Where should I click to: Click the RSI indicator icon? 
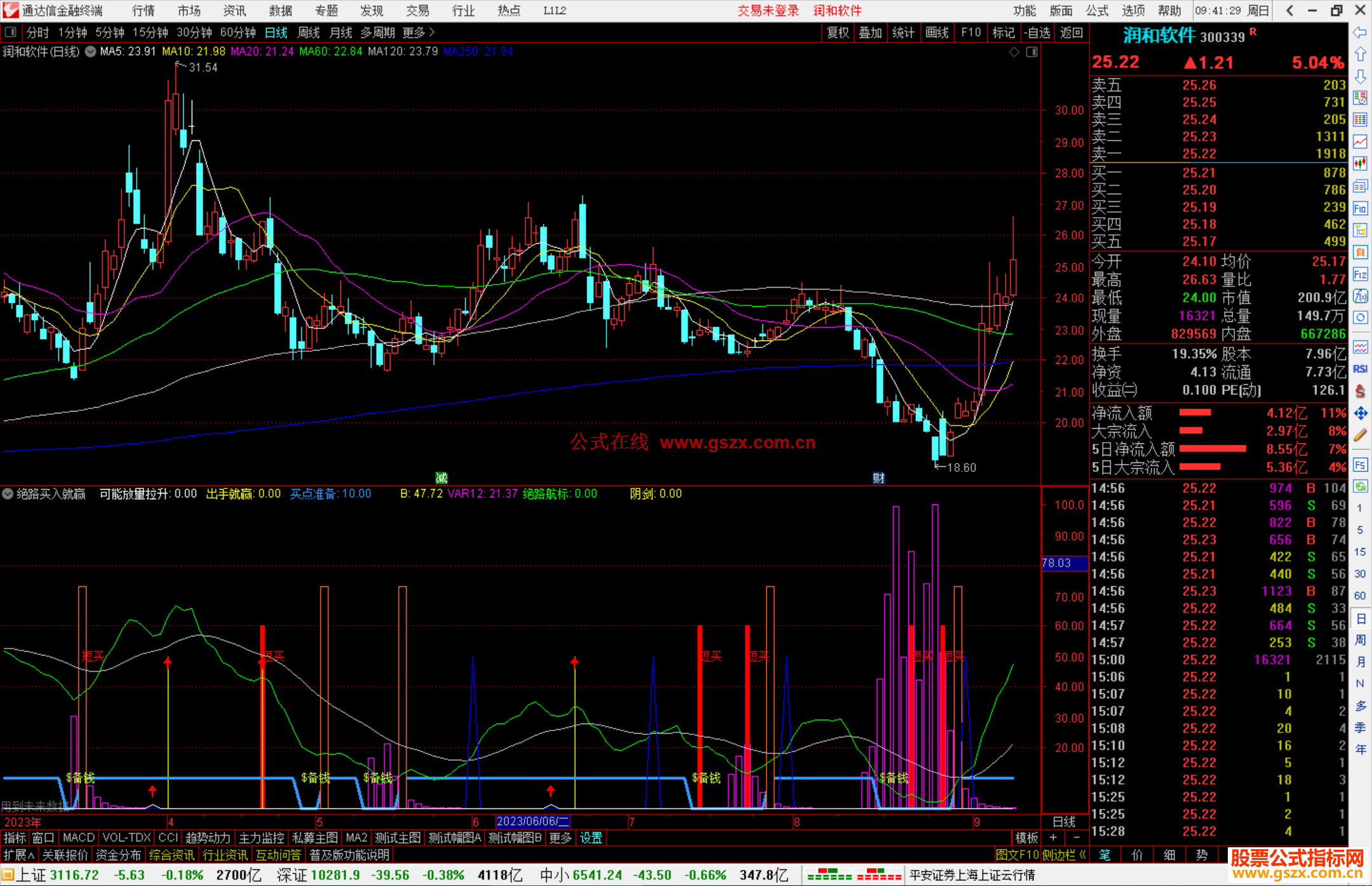[1360, 369]
